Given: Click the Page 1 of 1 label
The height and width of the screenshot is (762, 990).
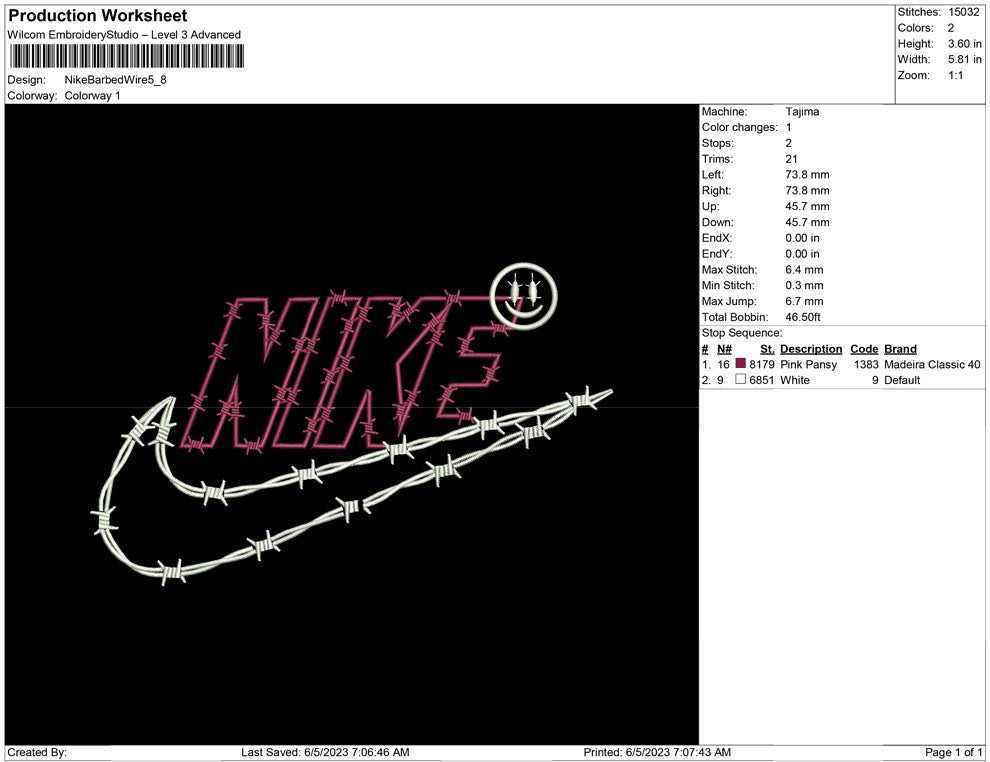Looking at the screenshot, I should pos(953,752).
